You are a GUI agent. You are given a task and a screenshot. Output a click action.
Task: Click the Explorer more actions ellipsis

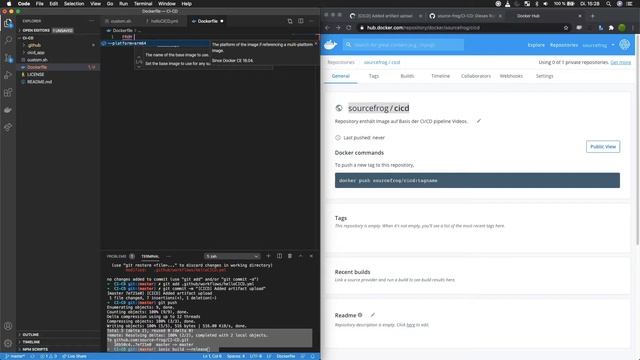click(91, 21)
